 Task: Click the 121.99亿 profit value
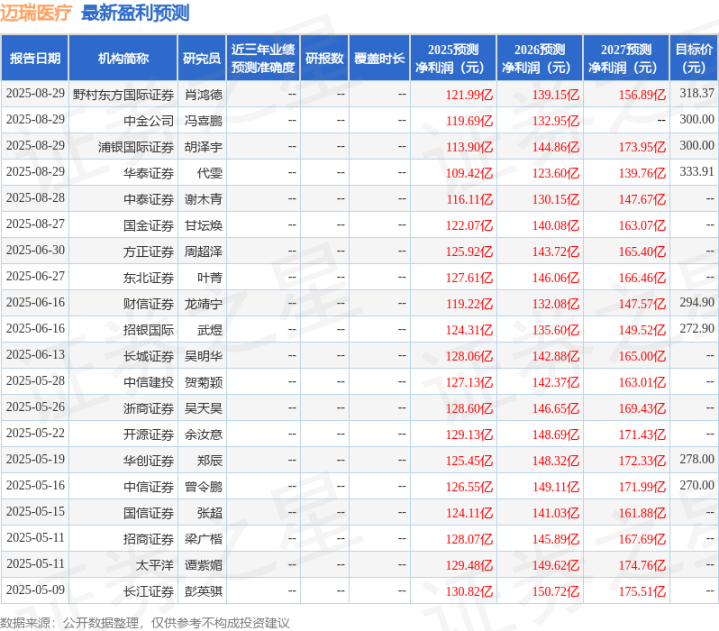tap(469, 95)
